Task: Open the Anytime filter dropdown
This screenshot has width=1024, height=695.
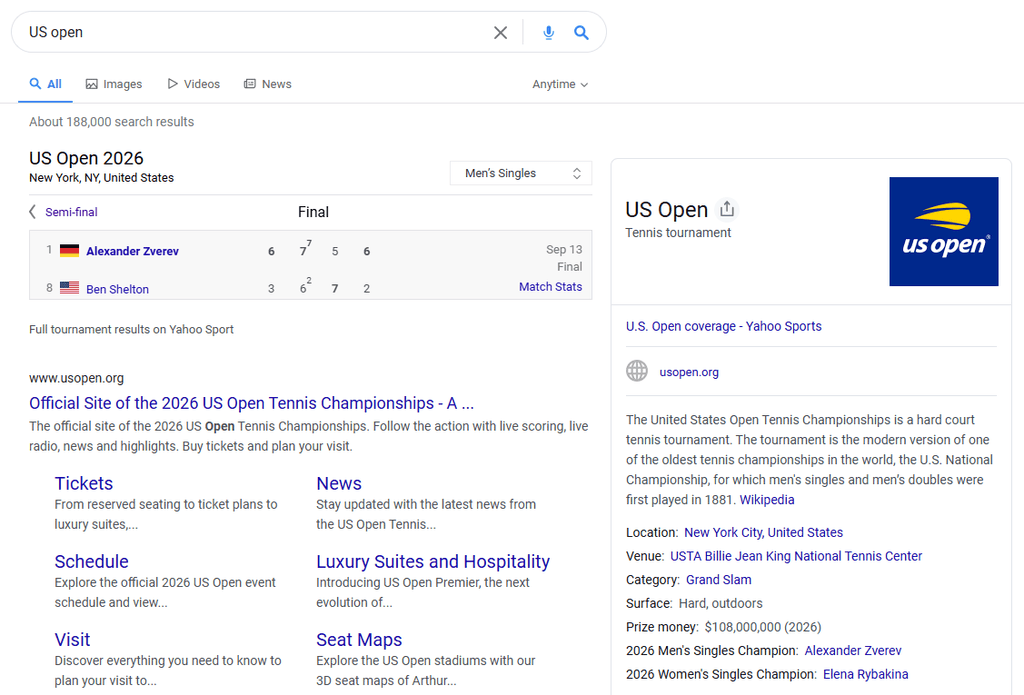Action: [560, 84]
